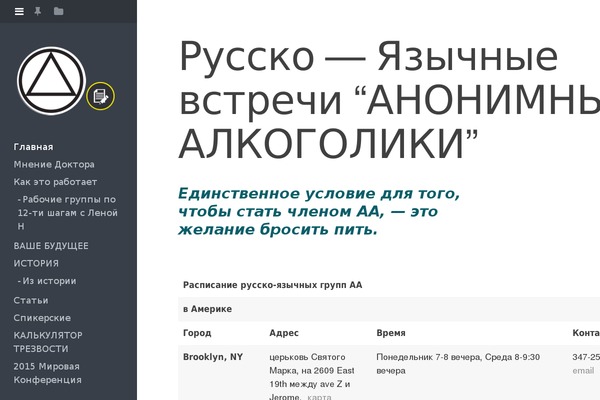
Task: Click the церьковь Святого Марка address cell
Action: [312, 377]
